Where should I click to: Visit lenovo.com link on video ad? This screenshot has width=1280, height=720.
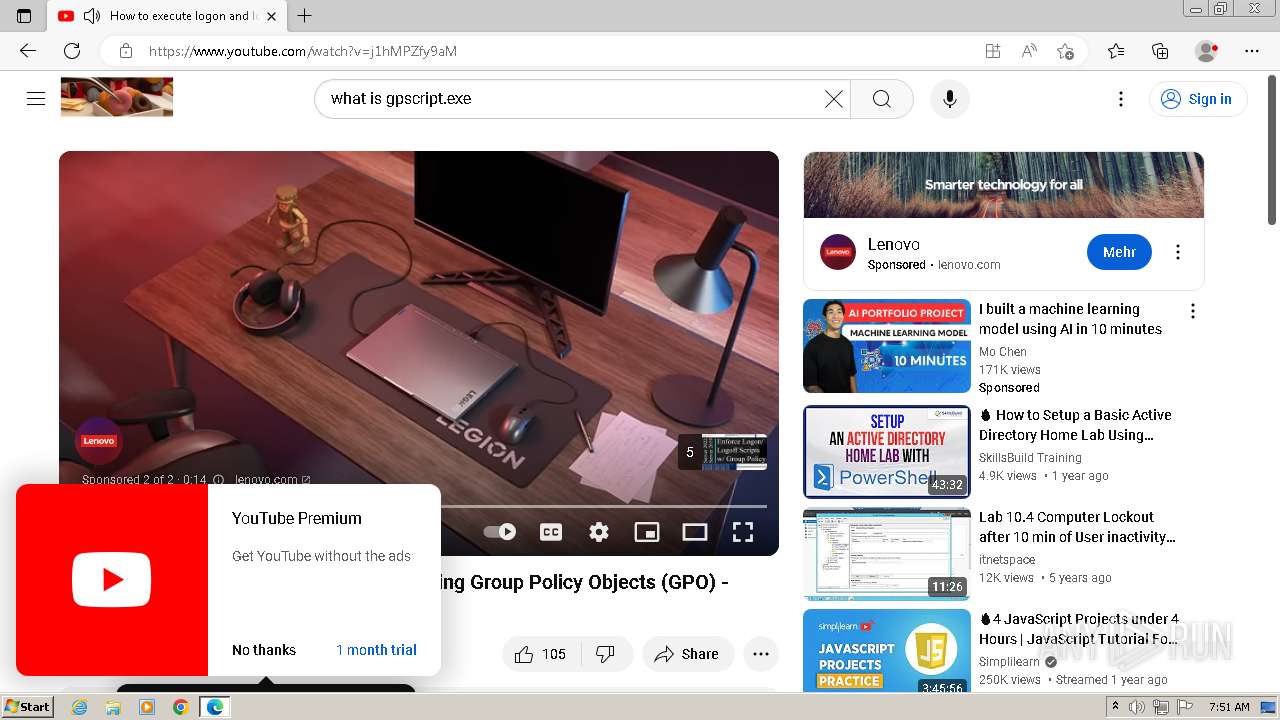273,480
